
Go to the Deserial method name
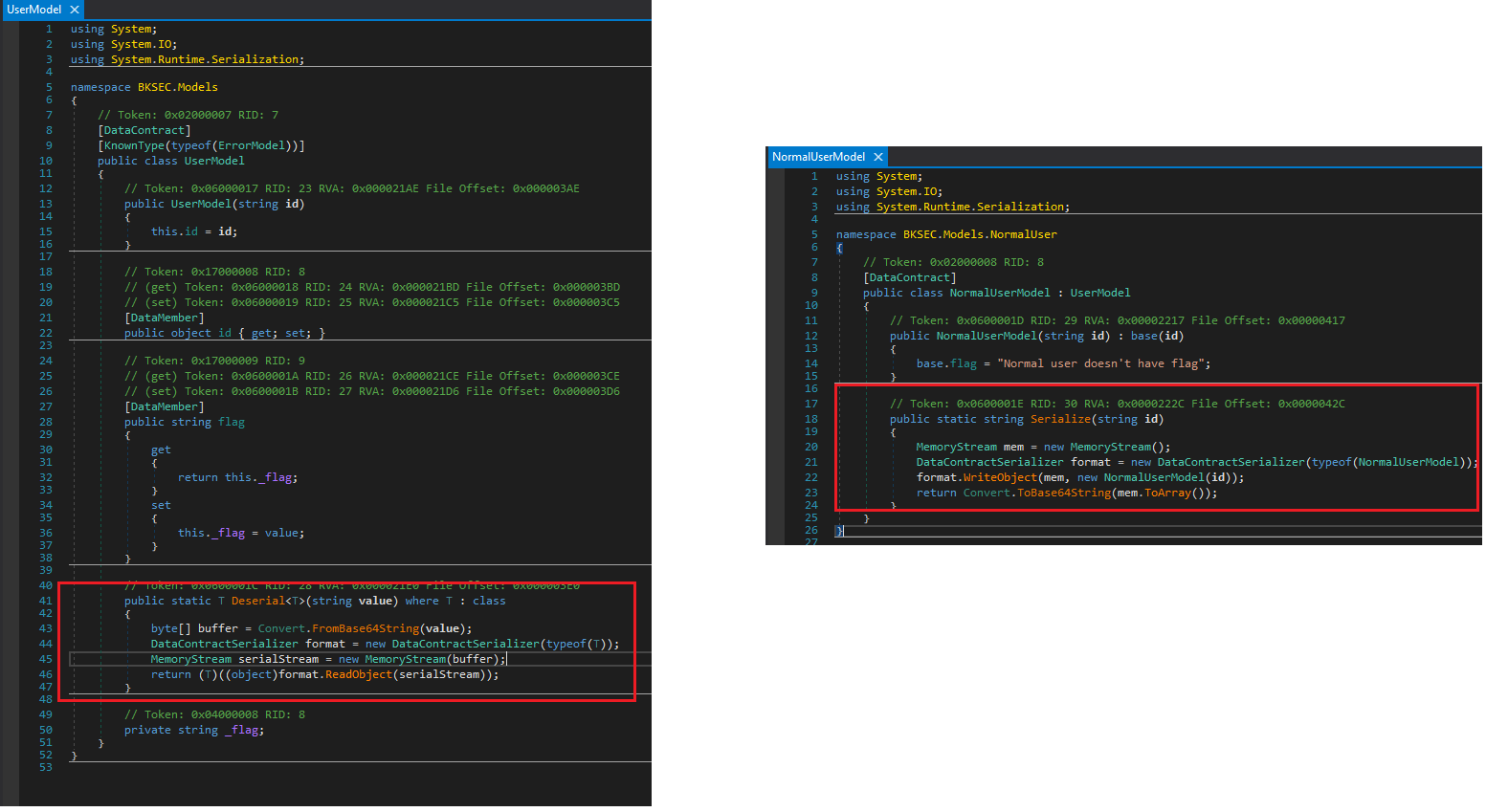click(257, 601)
